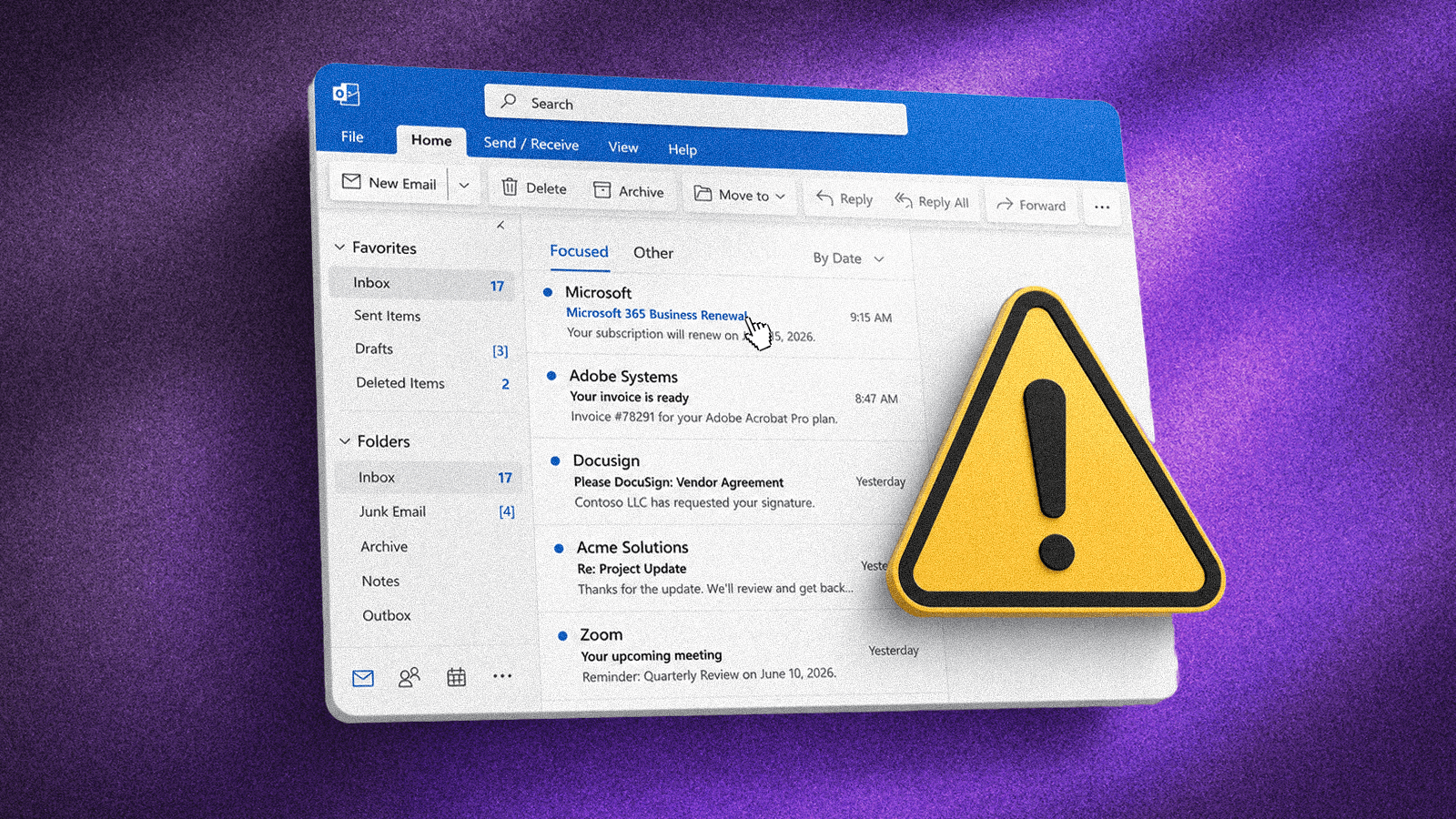Expand the New Email dropdown arrow

tap(464, 186)
